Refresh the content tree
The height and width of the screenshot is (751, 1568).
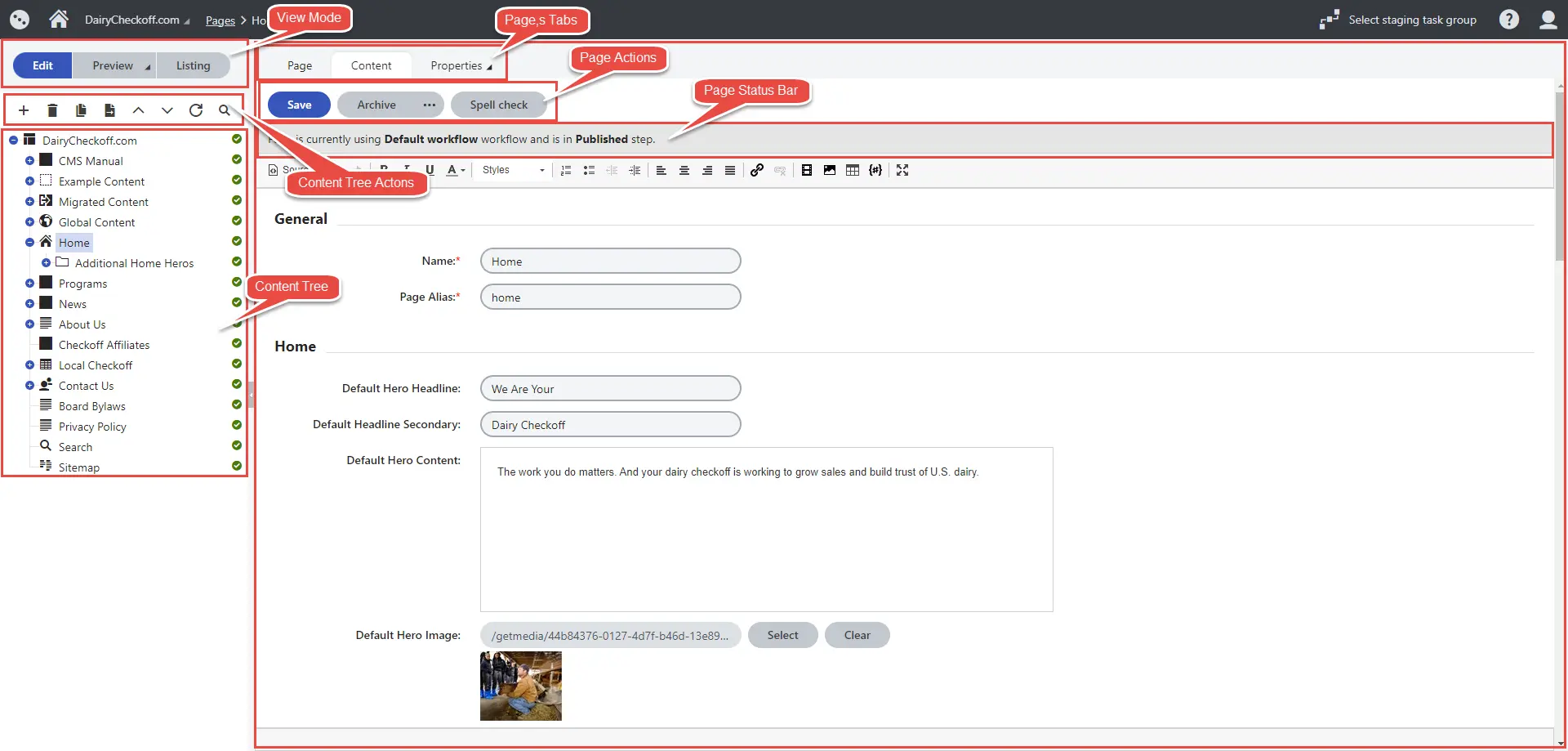[196, 110]
